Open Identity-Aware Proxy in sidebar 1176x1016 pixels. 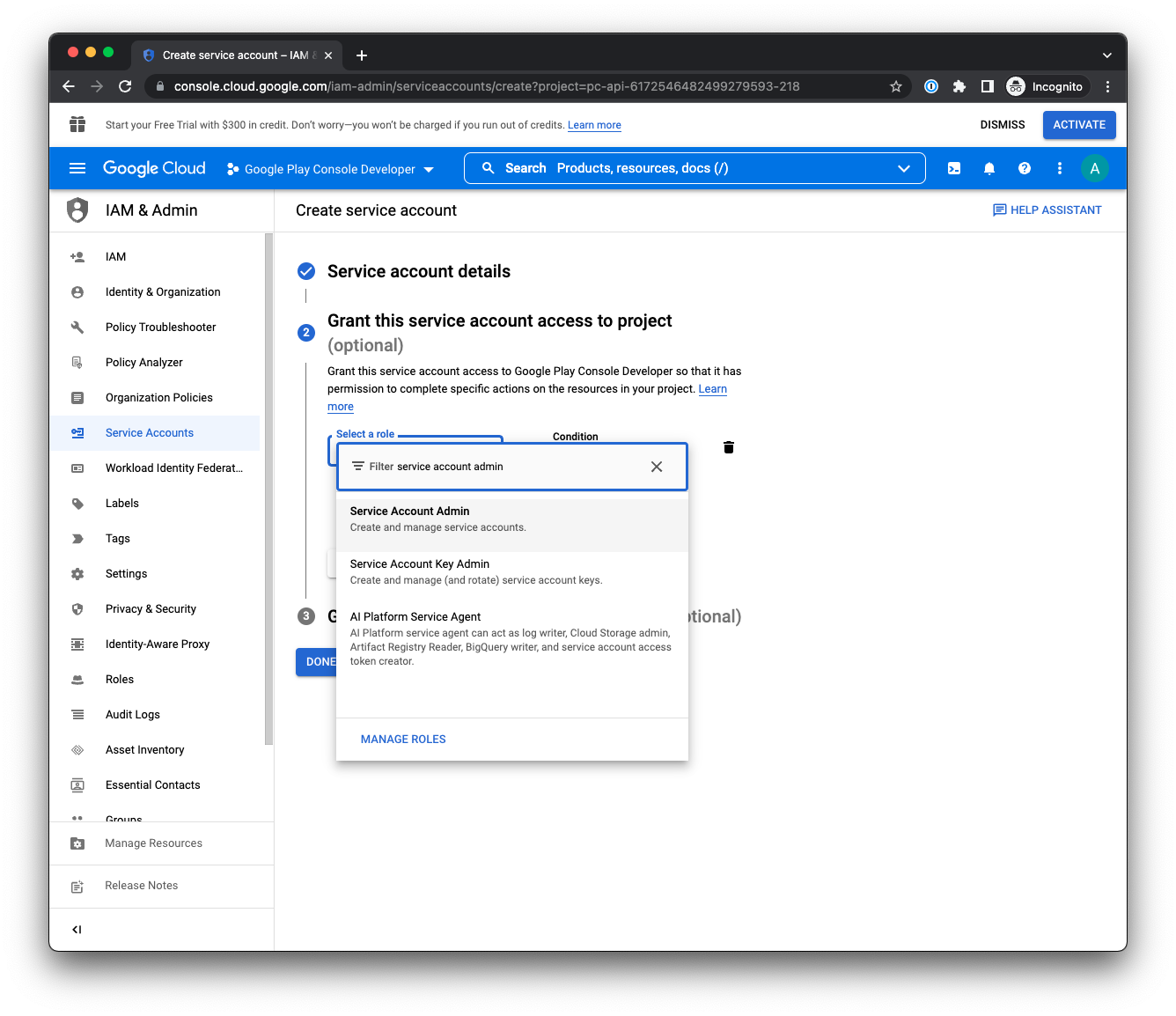coord(155,644)
